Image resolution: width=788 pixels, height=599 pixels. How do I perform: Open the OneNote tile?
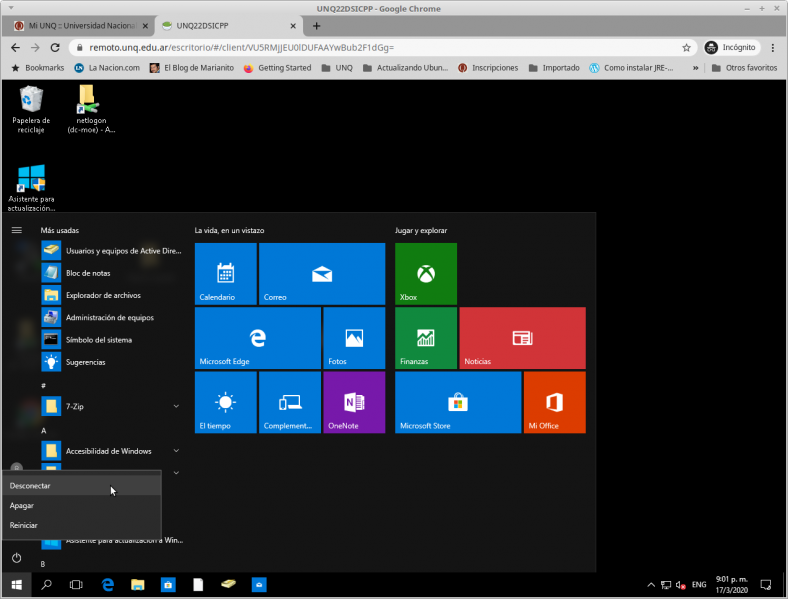click(354, 403)
